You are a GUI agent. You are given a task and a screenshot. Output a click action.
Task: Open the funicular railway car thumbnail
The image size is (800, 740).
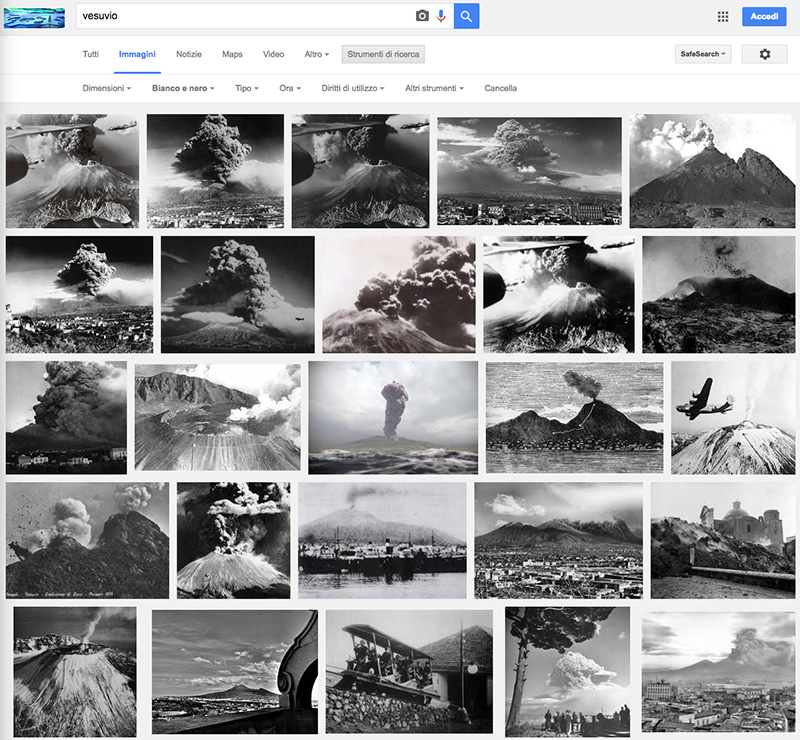pos(409,671)
